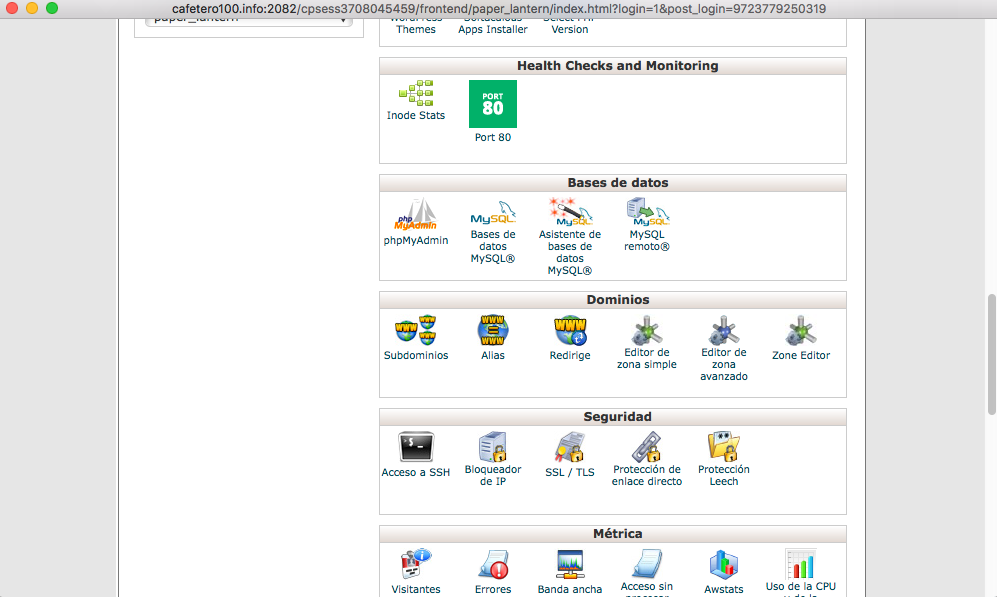Open Uso de la CPU chart icon
Screen dimensions: 997x597
(x=801, y=564)
